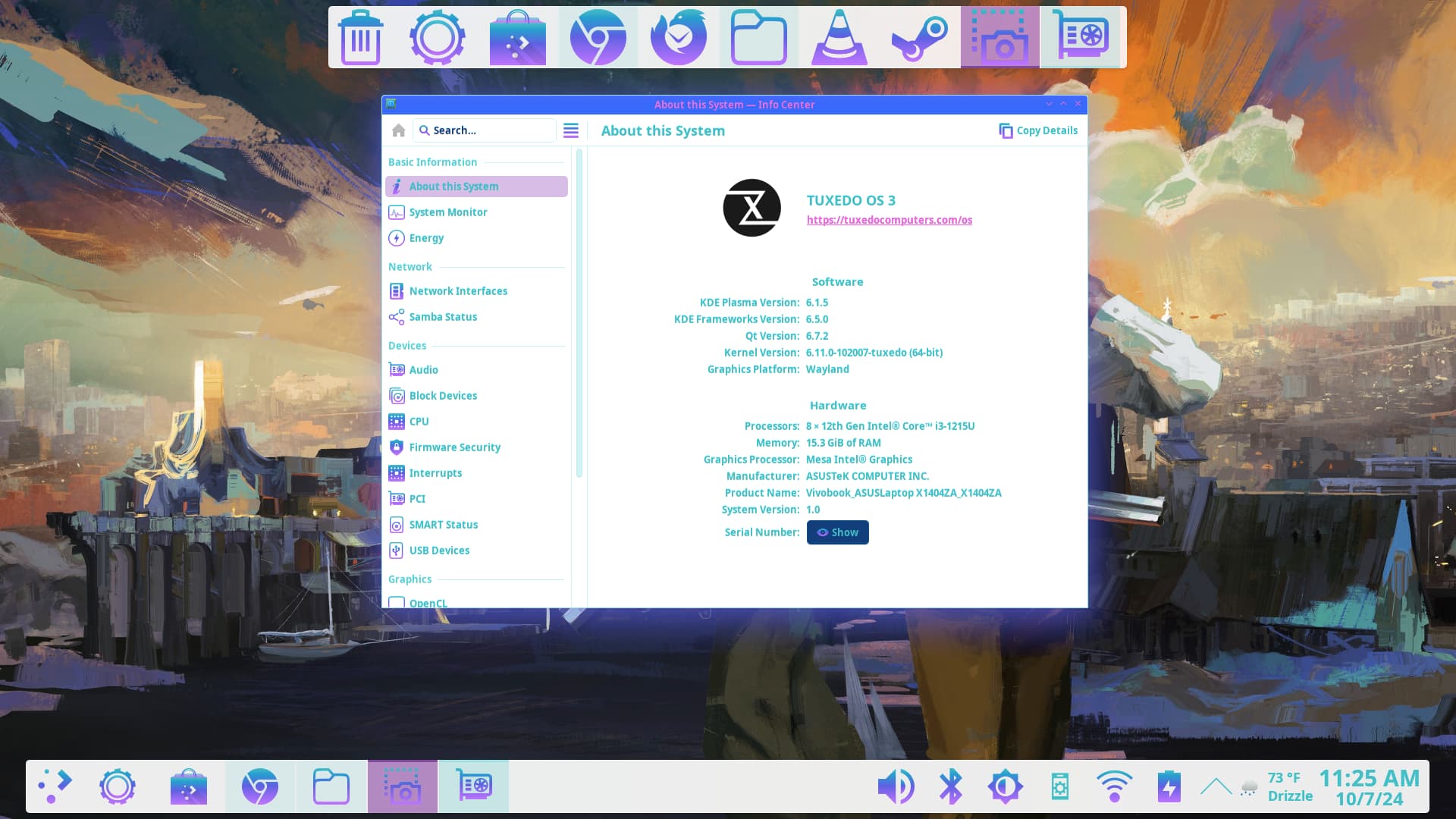Open the weather widget showing Drizzle
1456x819 pixels.
click(1276, 786)
